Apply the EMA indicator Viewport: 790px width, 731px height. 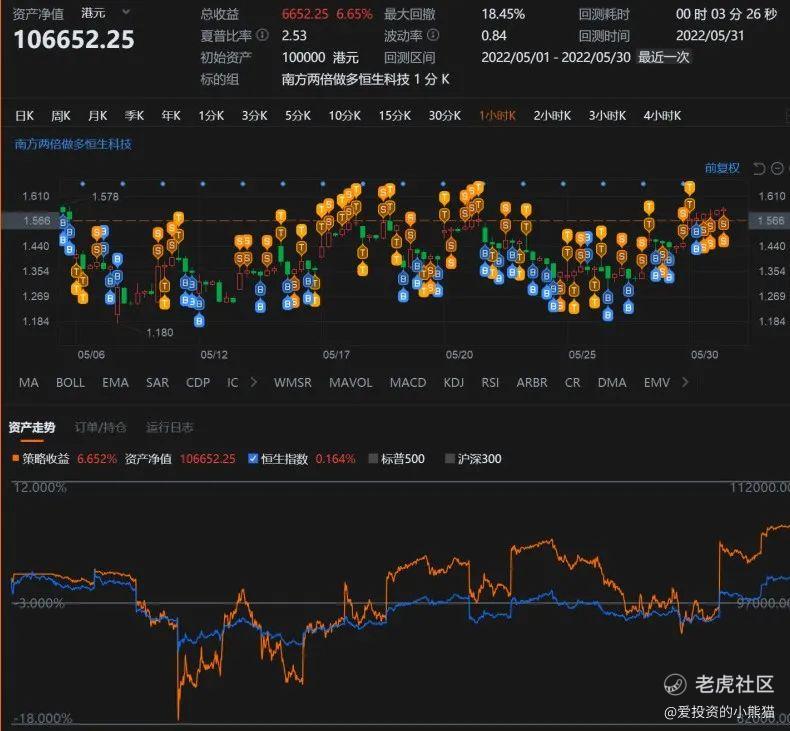115,383
